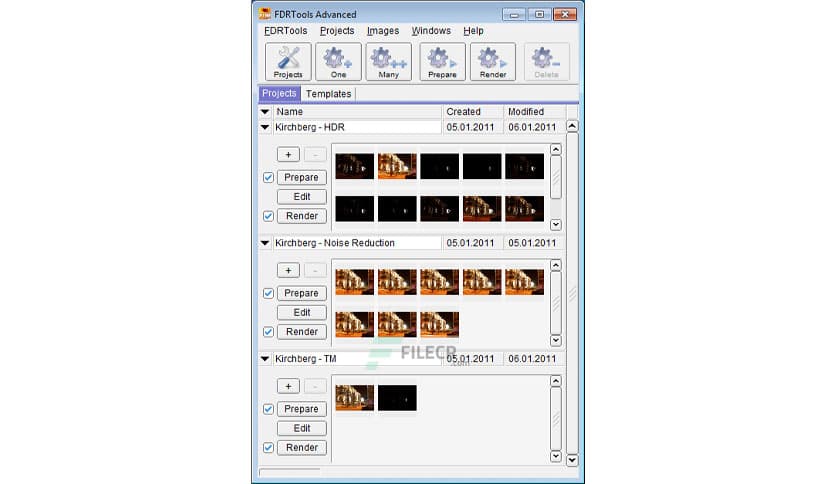Open the Help menu

tap(473, 31)
